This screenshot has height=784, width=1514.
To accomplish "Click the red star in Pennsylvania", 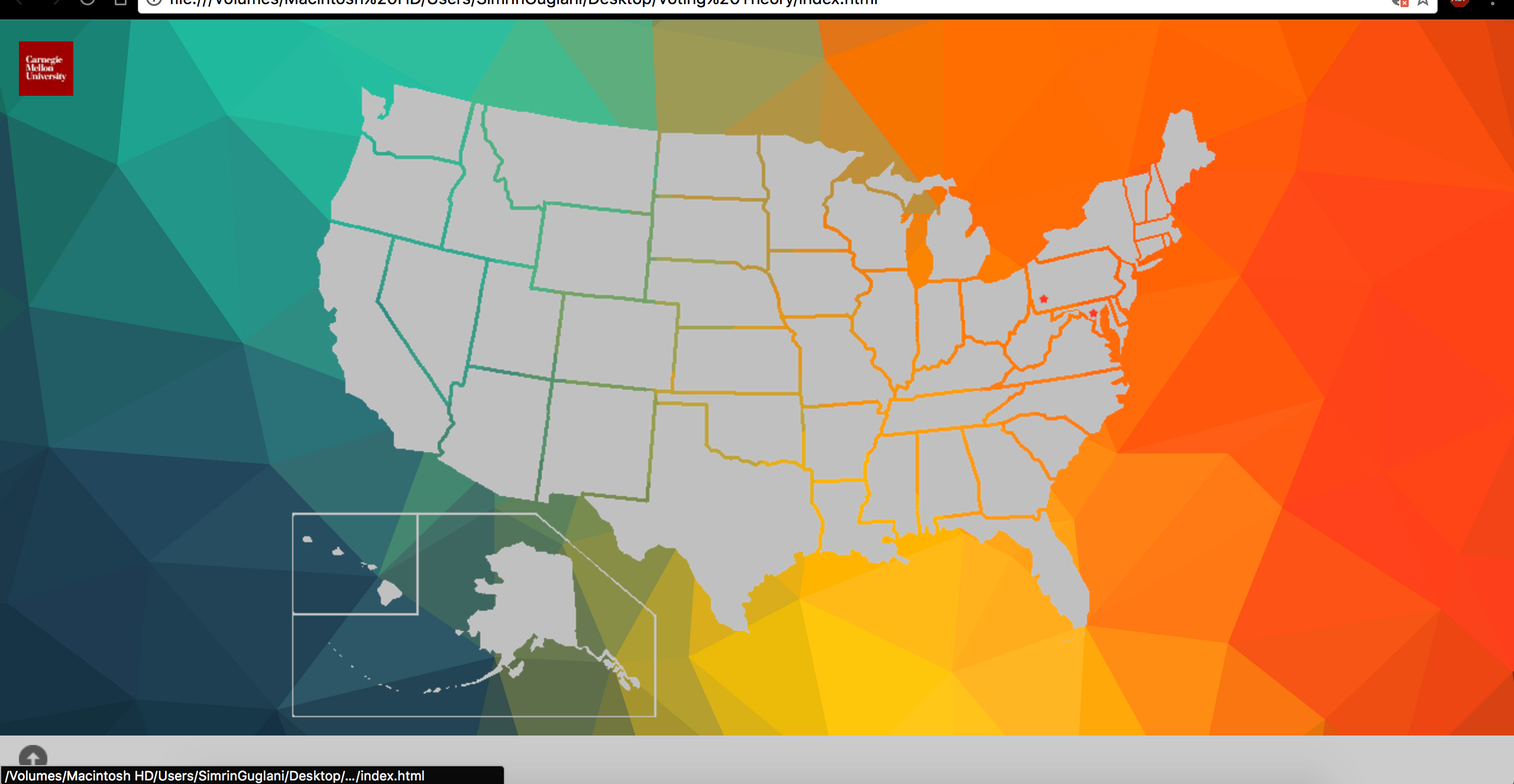I will coord(1044,299).
